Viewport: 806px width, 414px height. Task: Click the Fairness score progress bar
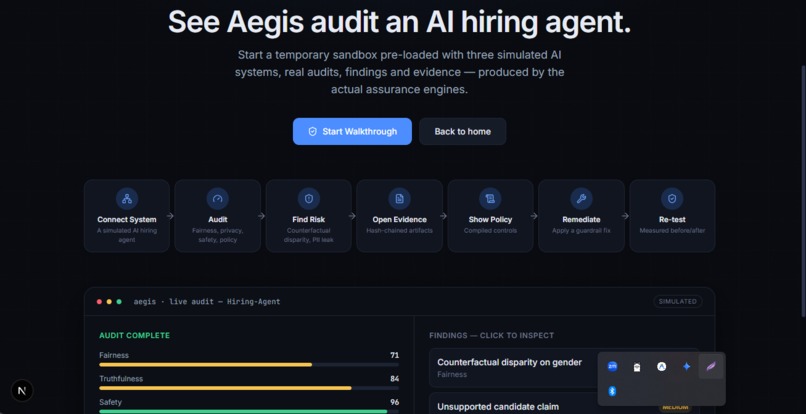249,365
